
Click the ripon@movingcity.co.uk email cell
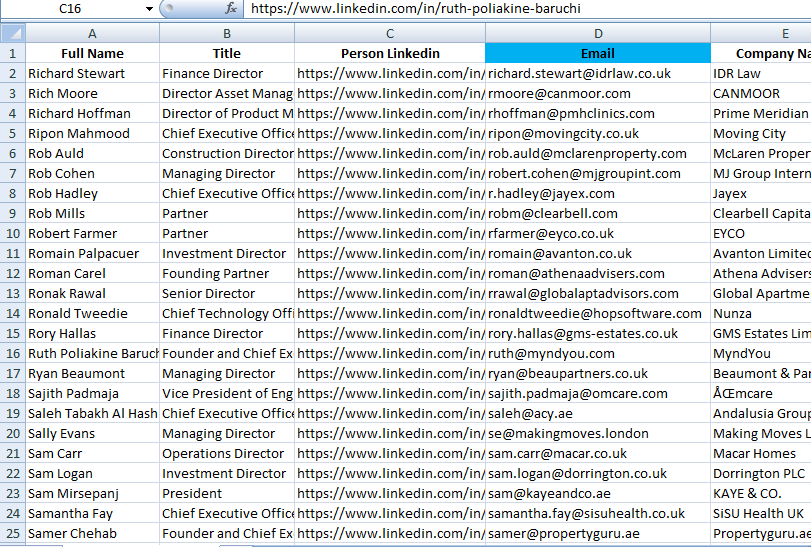click(x=598, y=133)
